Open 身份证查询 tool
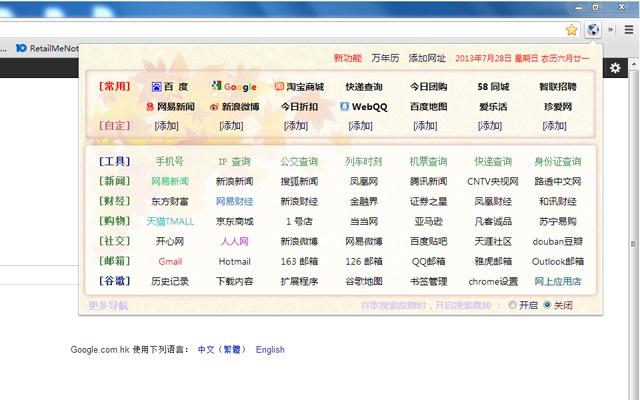 [558, 162]
